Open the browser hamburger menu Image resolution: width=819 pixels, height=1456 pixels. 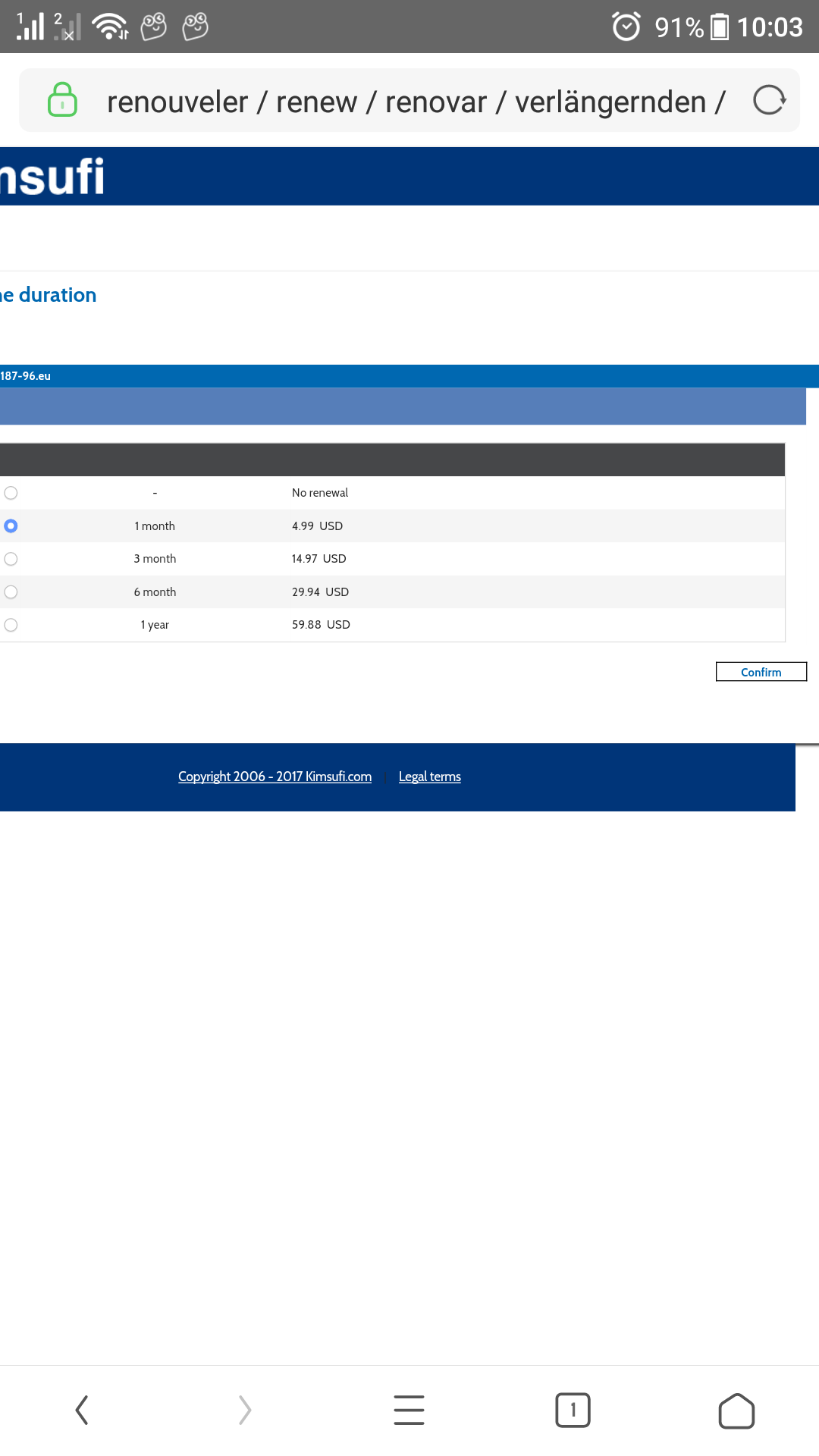pos(409,1410)
